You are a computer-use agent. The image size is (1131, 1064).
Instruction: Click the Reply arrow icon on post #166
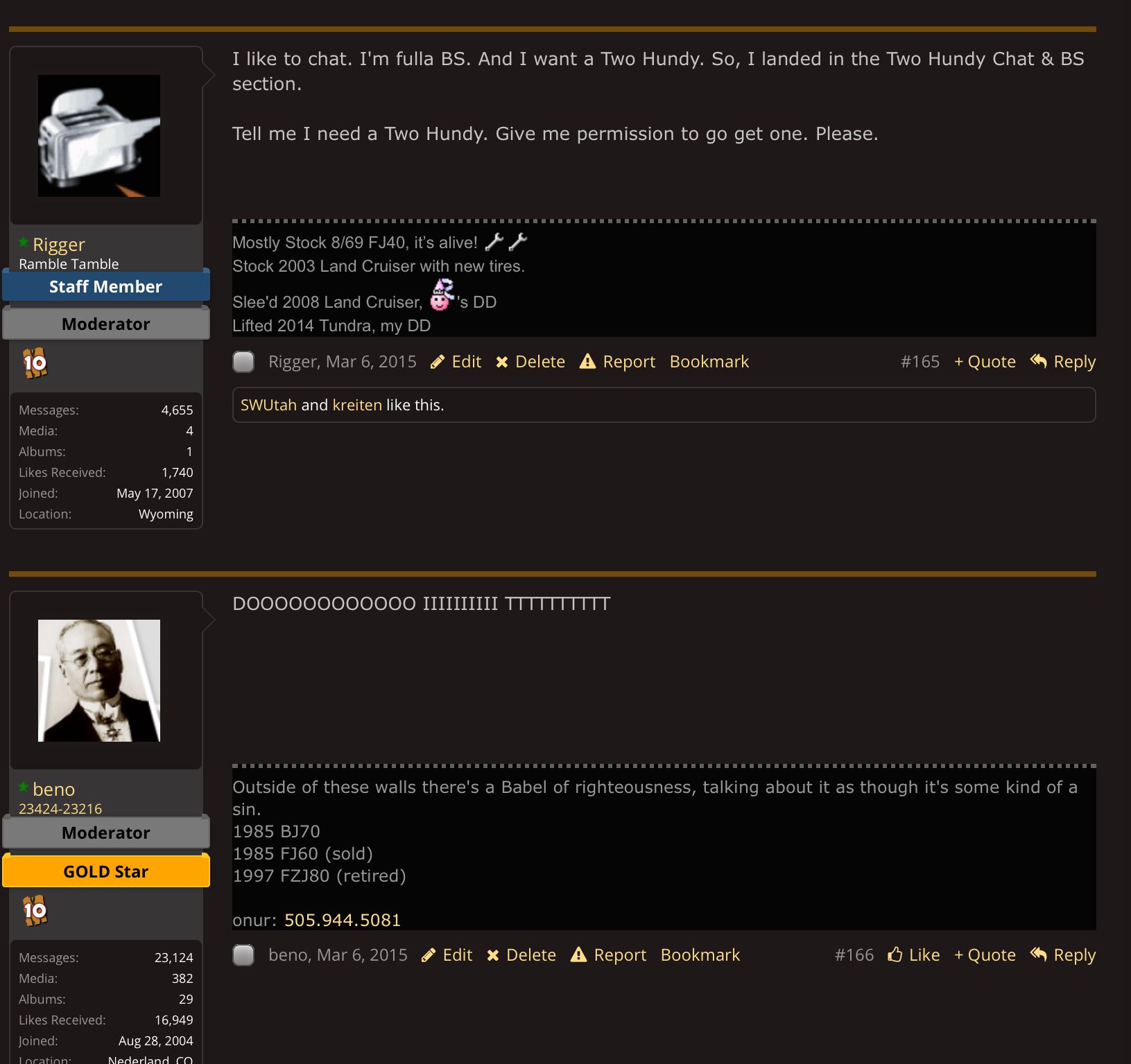pyautogui.click(x=1038, y=954)
